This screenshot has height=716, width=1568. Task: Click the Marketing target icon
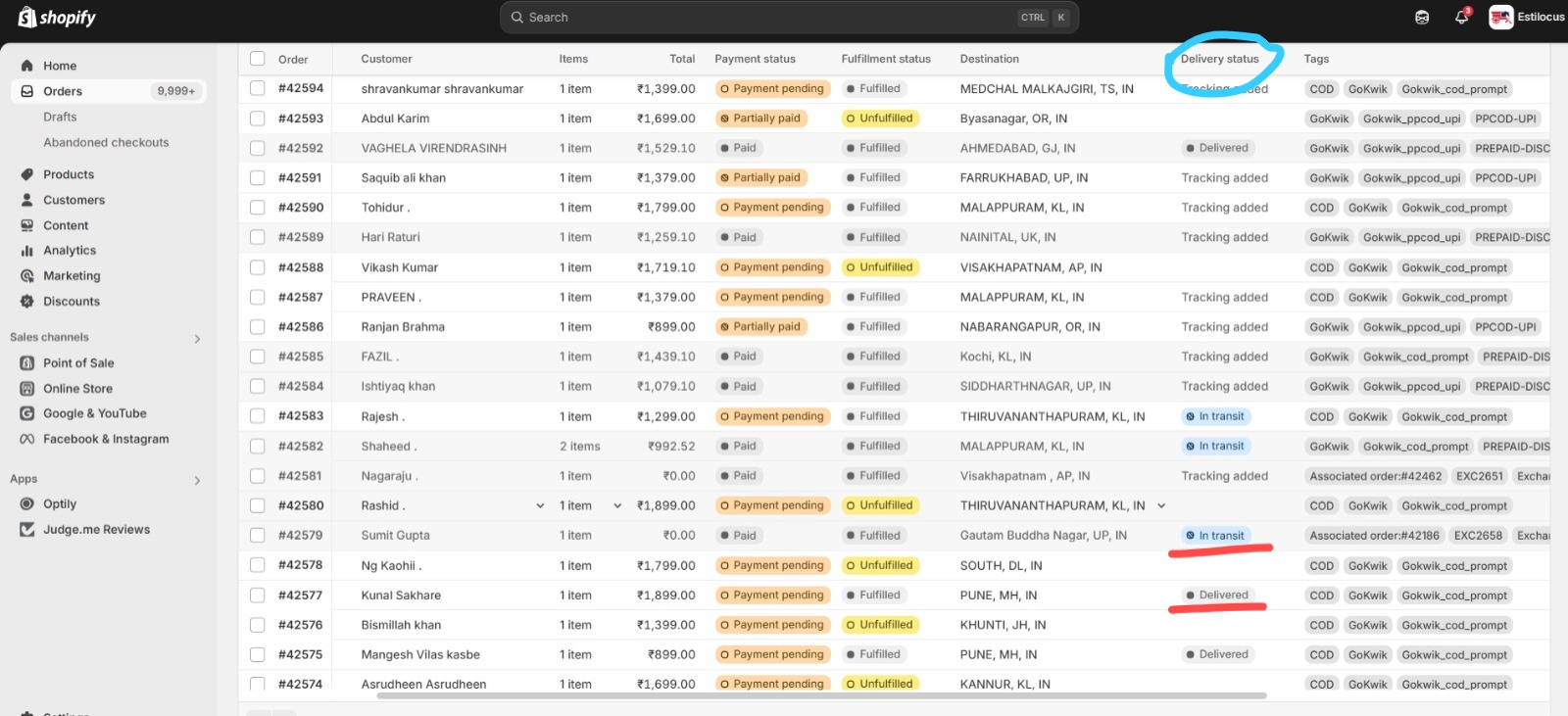(x=27, y=276)
